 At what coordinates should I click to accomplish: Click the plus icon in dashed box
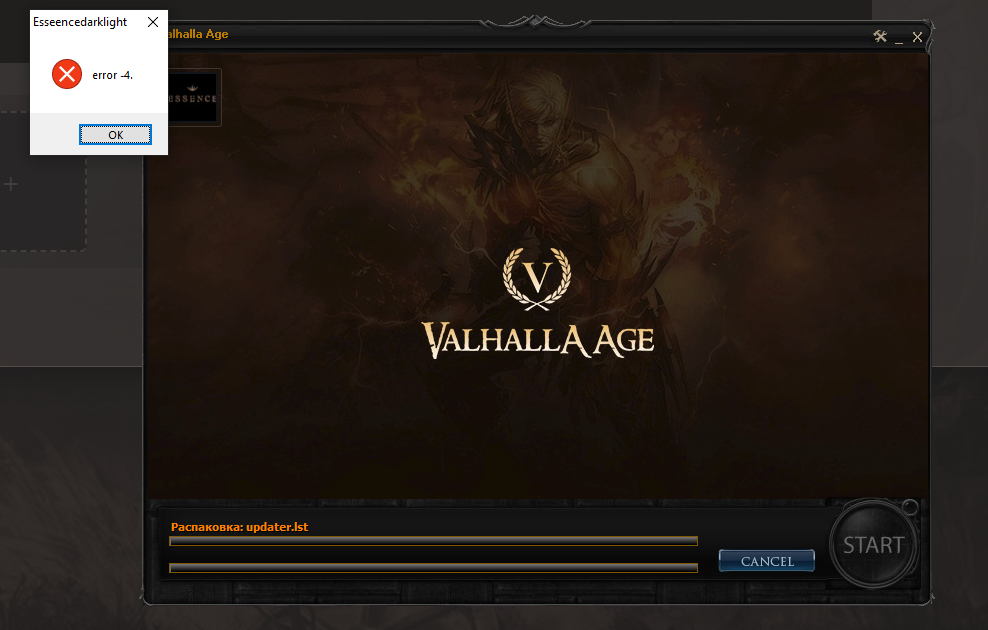(x=11, y=184)
